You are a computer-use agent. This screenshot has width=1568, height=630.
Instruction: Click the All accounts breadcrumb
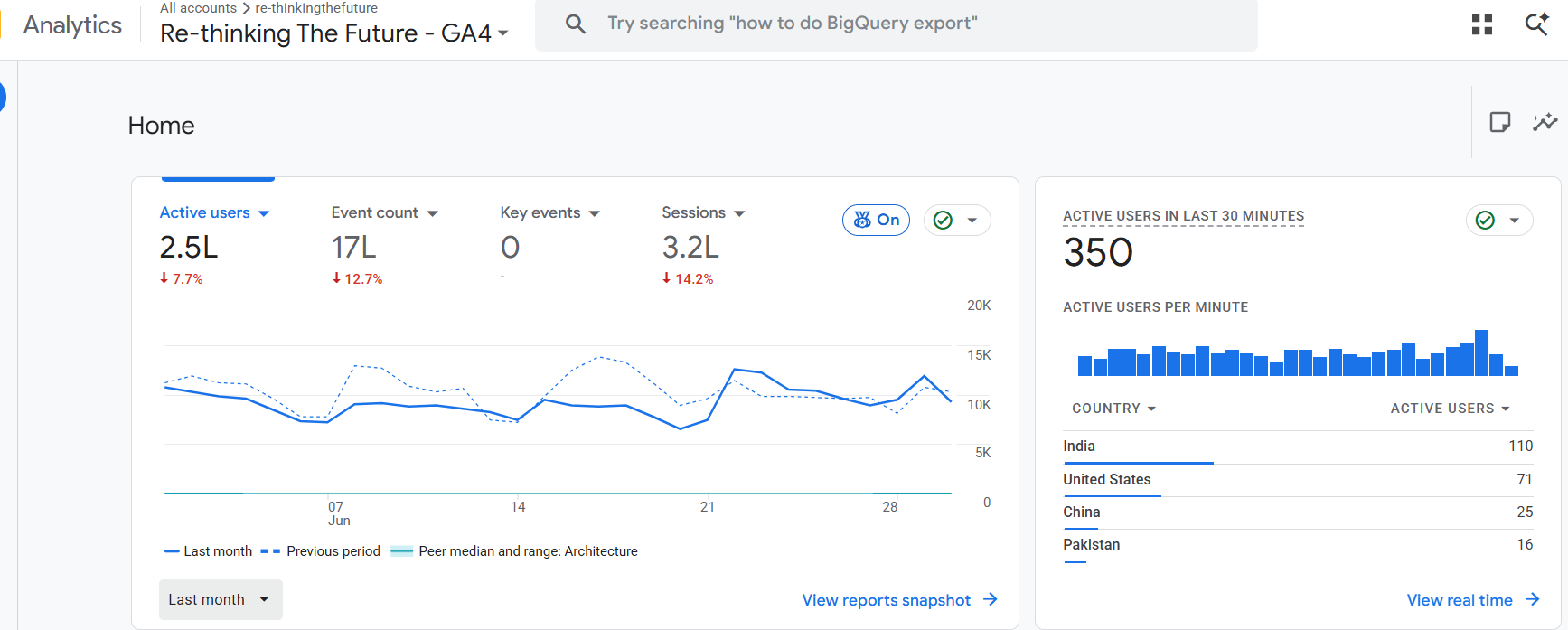[198, 8]
